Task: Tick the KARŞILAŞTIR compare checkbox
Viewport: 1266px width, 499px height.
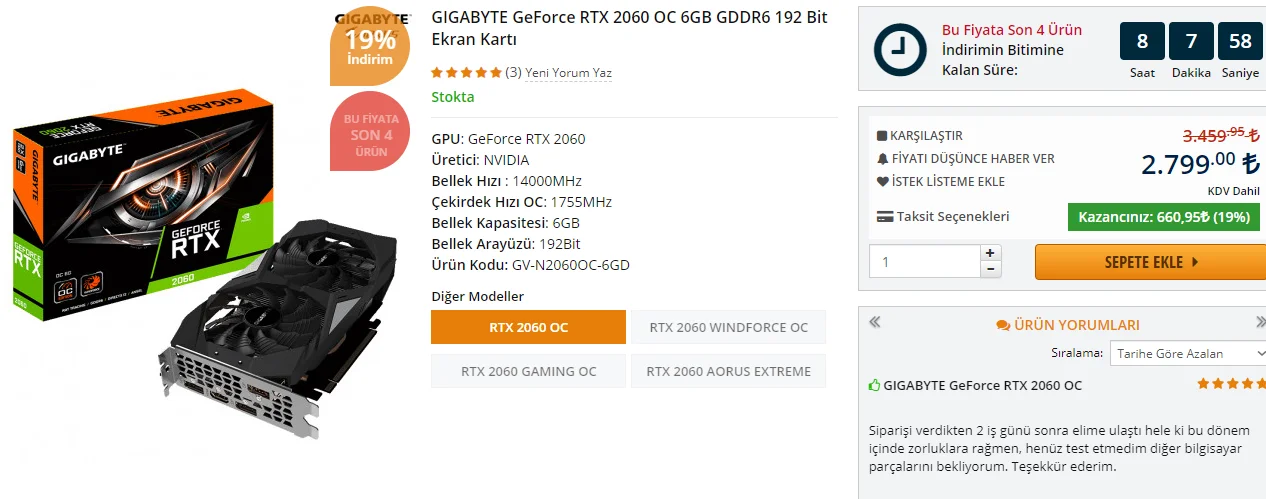Action: [x=882, y=136]
